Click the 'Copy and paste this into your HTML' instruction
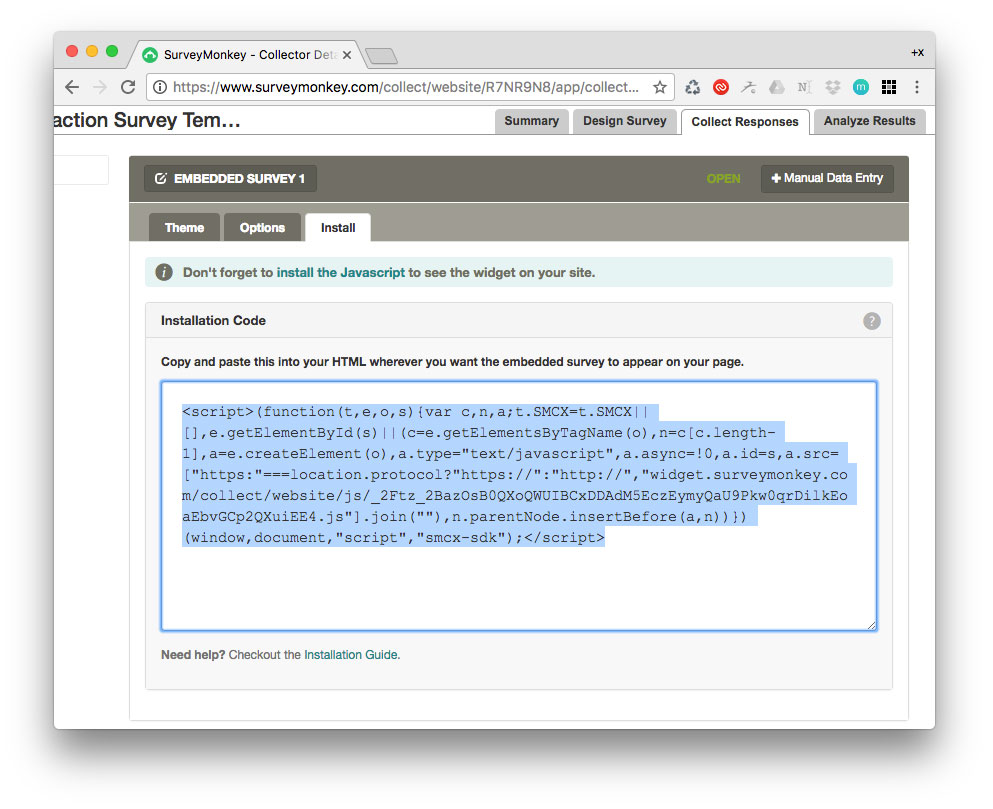 452,362
